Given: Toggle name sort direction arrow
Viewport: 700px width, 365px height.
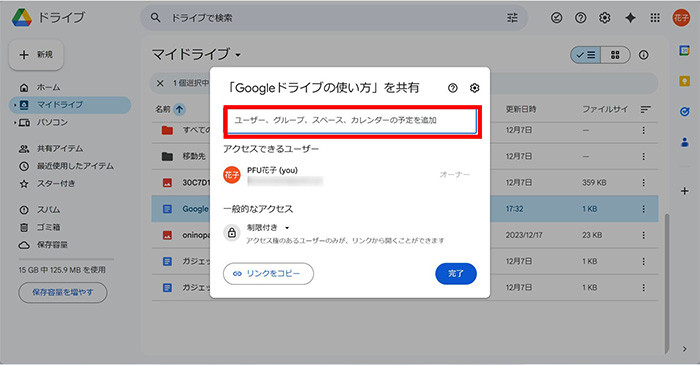Looking at the screenshot, I should click(179, 109).
